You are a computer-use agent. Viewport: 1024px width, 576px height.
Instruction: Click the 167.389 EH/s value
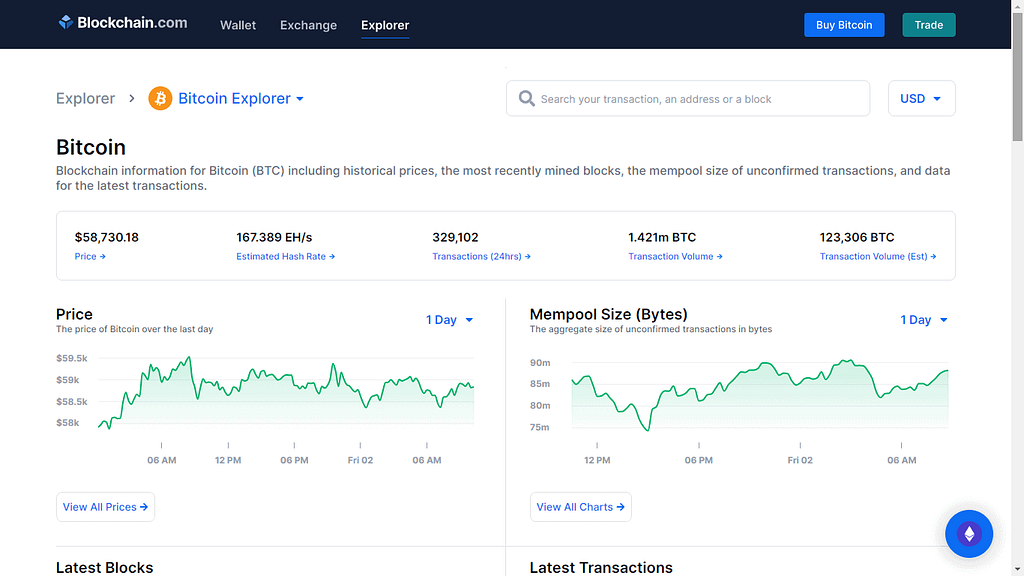coord(274,237)
